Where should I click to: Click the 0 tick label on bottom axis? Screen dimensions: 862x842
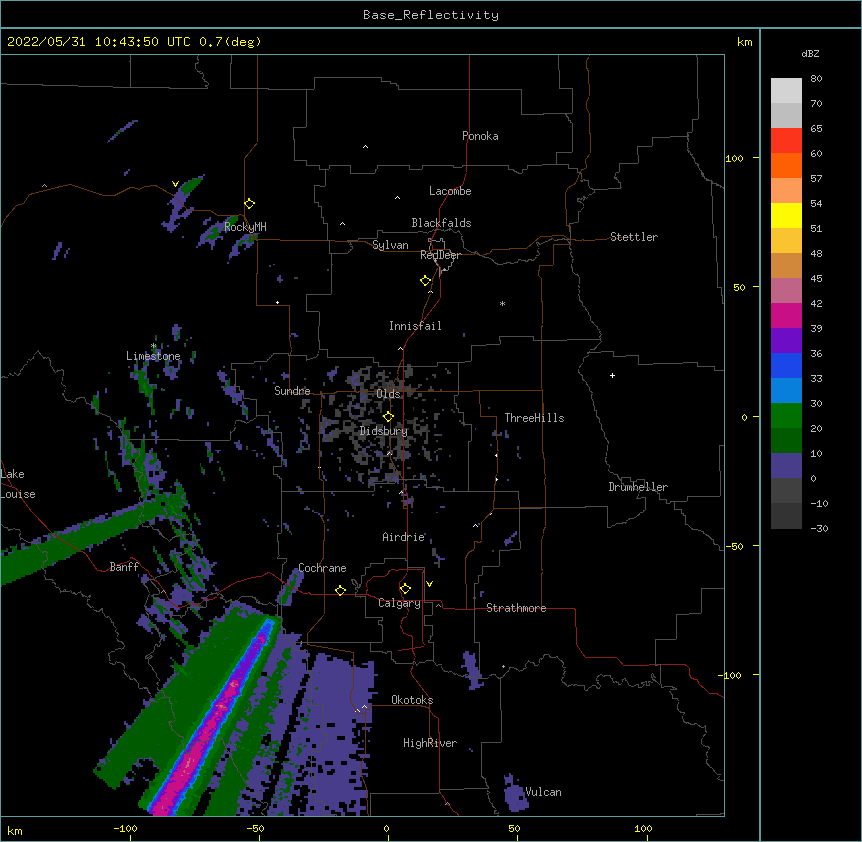pyautogui.click(x=386, y=828)
